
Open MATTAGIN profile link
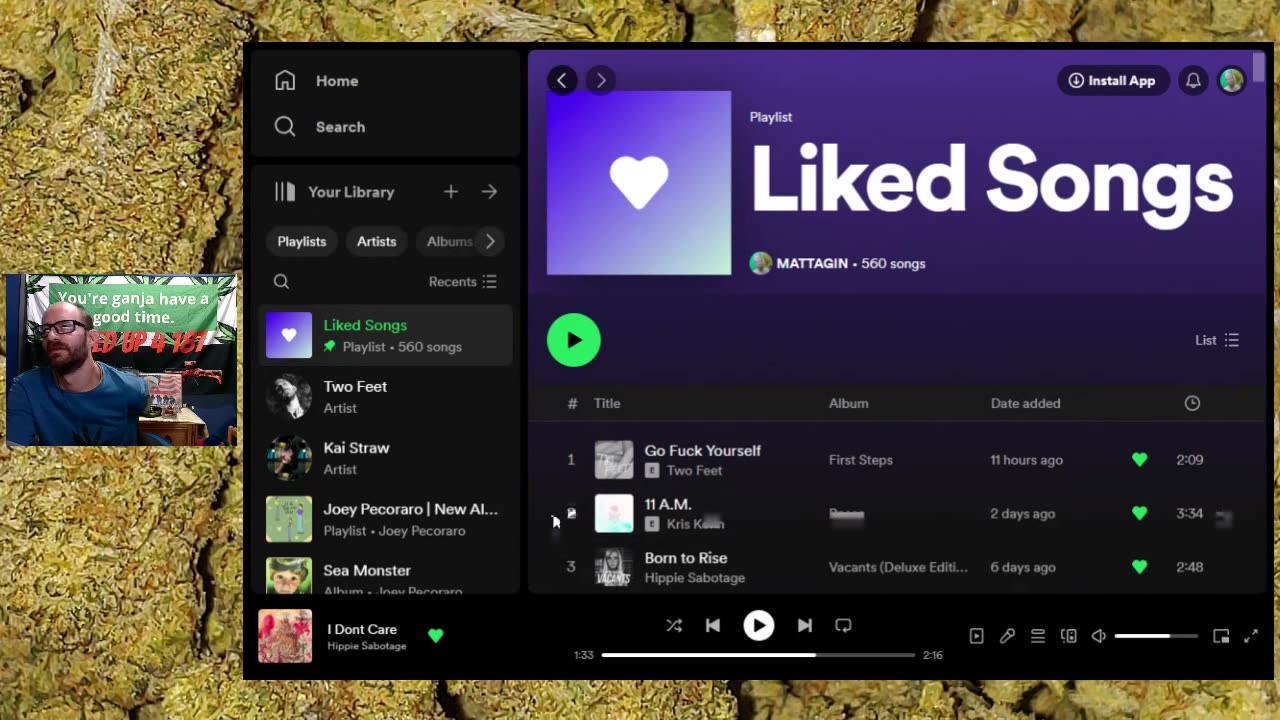coord(811,264)
